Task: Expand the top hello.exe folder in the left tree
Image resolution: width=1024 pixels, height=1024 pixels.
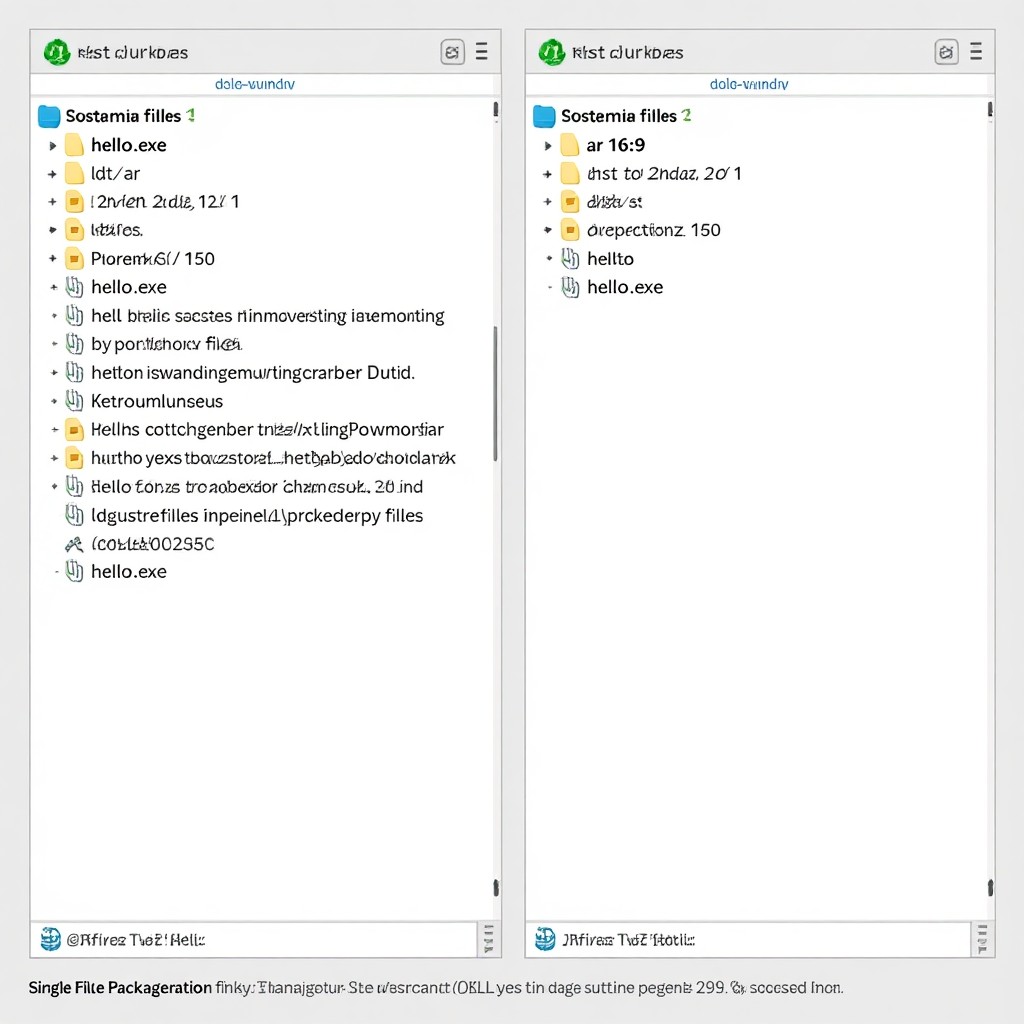Action: pos(53,146)
